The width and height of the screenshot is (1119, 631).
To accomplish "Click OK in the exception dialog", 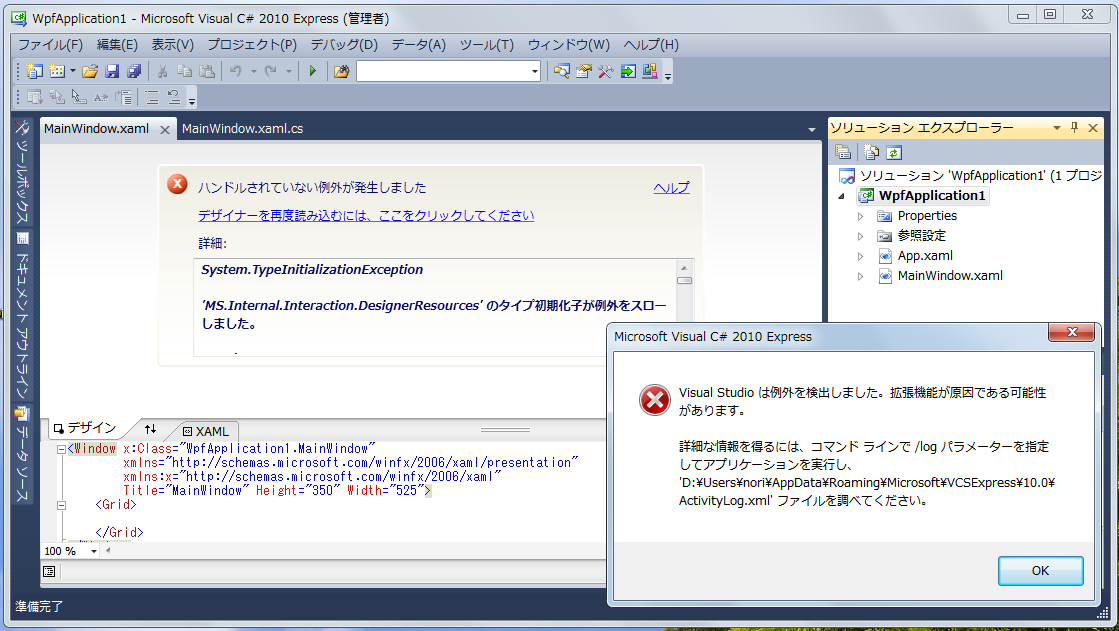I will (1040, 570).
